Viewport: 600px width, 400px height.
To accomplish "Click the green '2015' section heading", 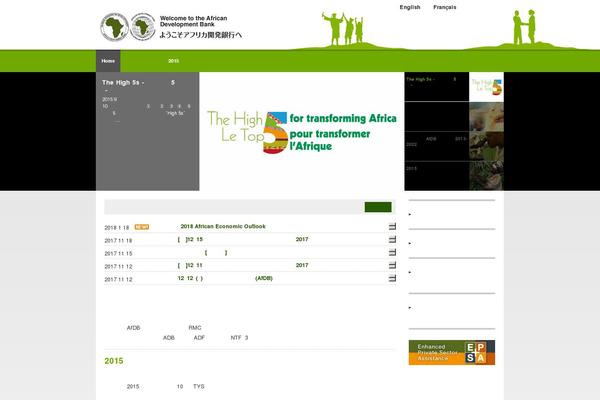I will tap(114, 361).
